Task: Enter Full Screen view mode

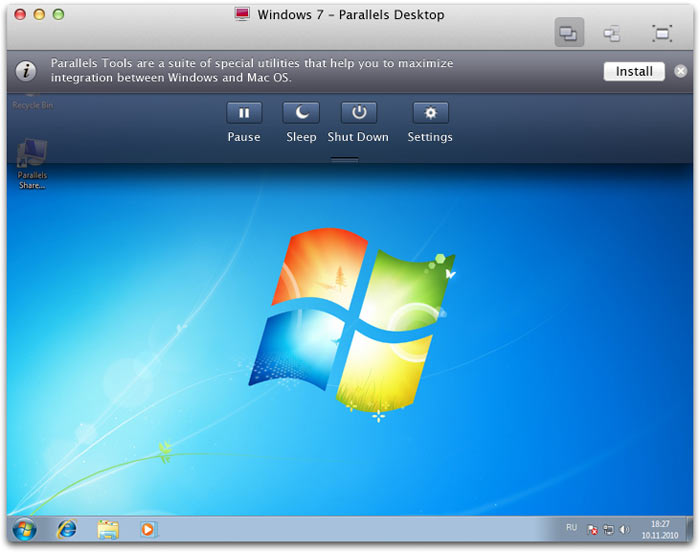Action: [662, 33]
